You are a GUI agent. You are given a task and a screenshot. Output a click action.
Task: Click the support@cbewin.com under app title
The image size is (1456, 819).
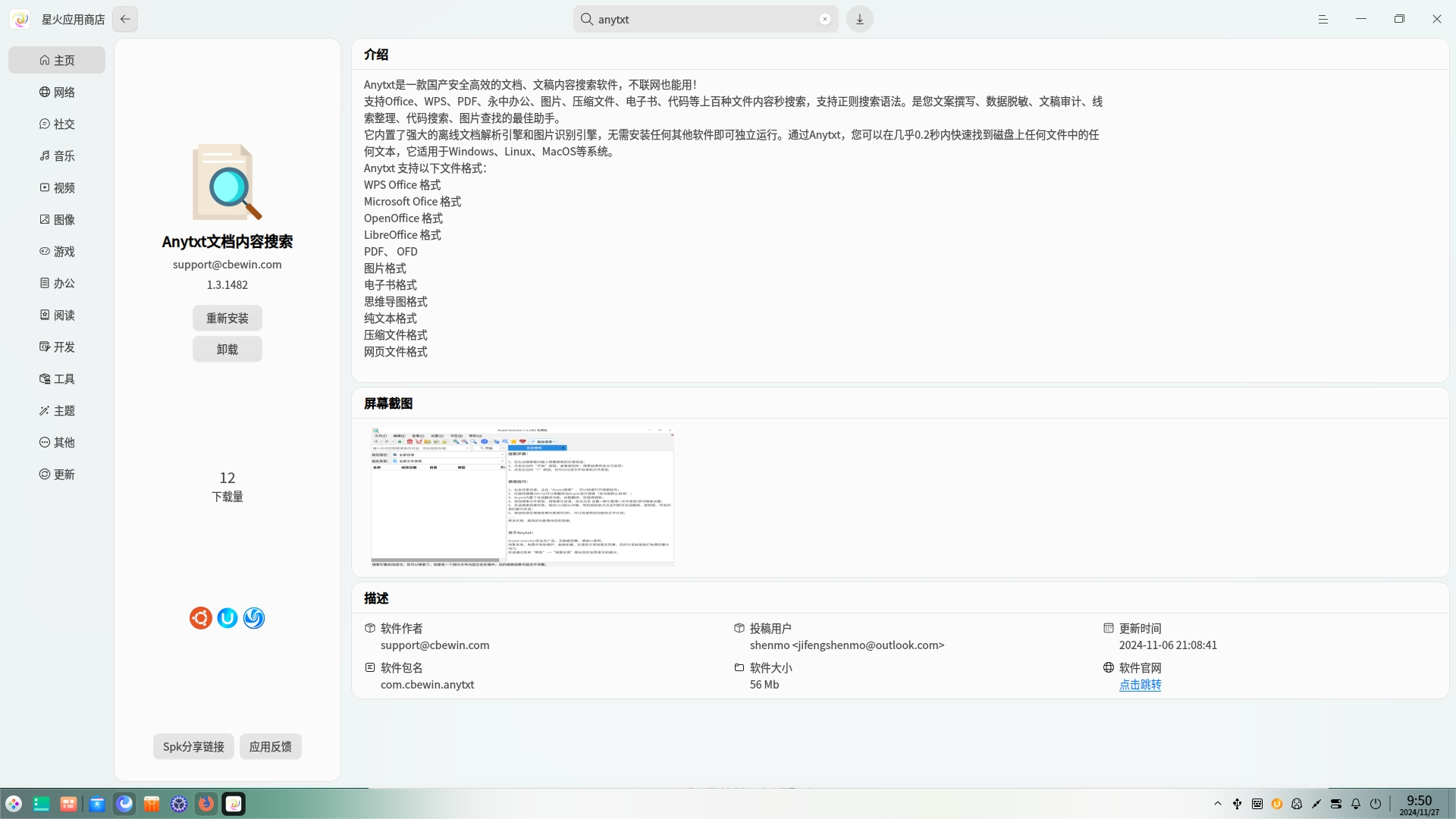[227, 264]
